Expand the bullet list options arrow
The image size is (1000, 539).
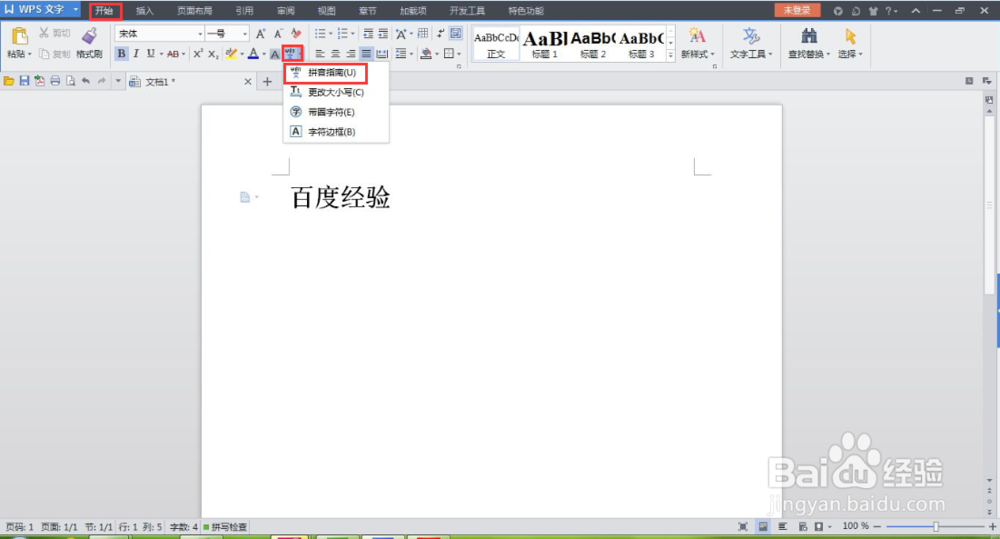[x=331, y=34]
